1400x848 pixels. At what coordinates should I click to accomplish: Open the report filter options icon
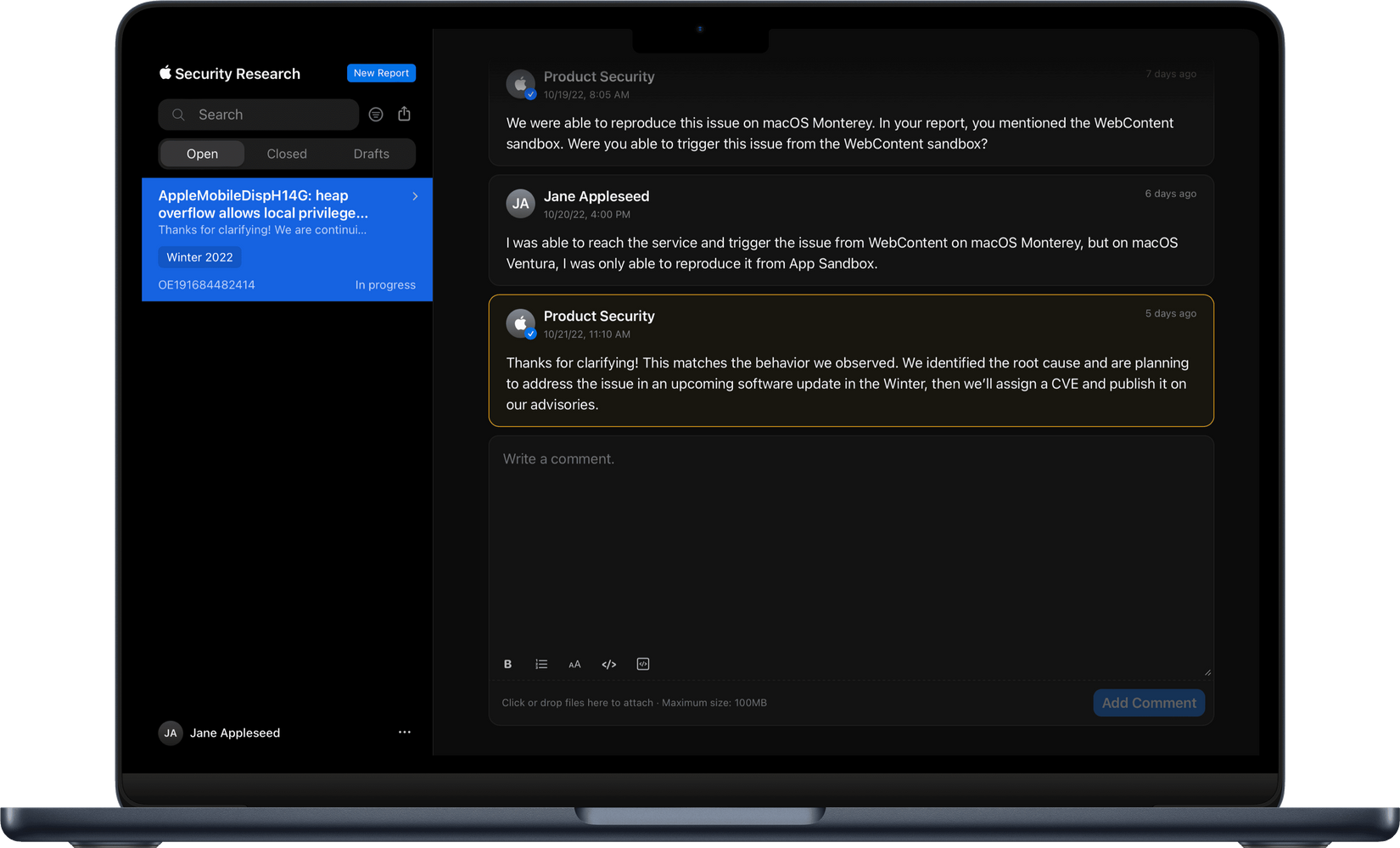point(376,115)
